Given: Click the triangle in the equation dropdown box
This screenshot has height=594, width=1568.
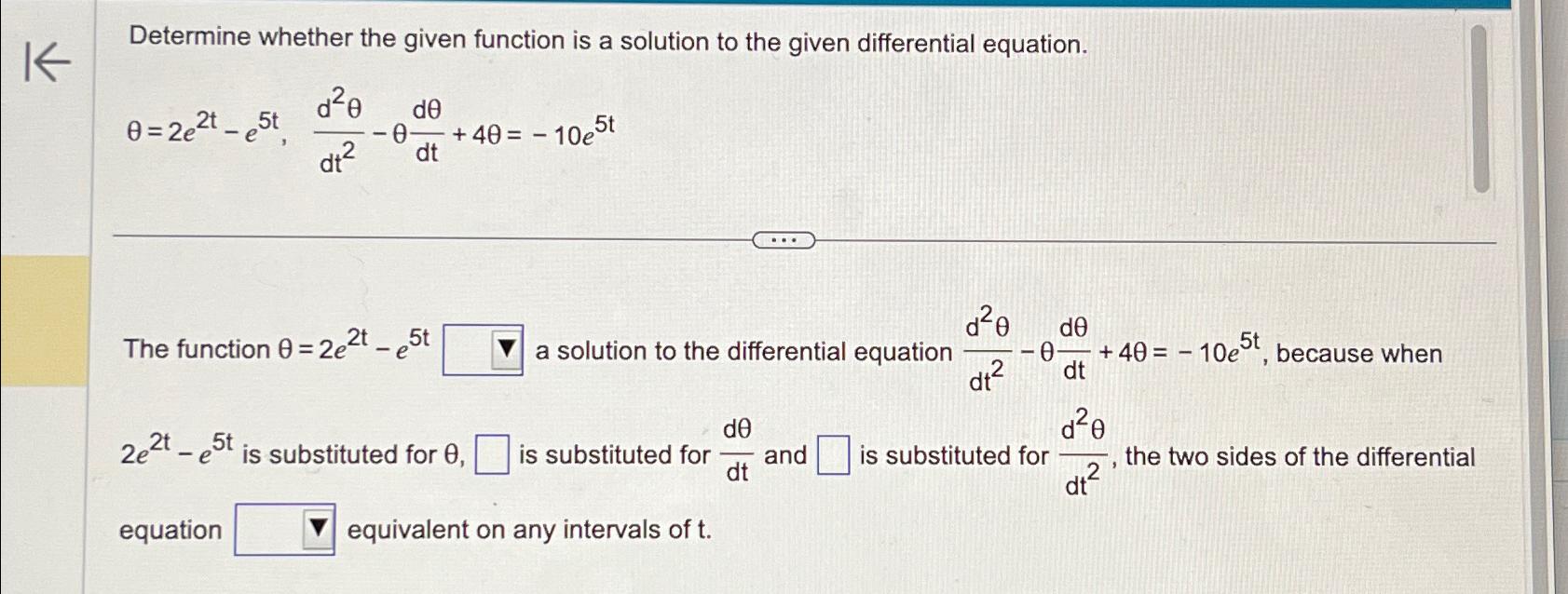Looking at the screenshot, I should [317, 528].
